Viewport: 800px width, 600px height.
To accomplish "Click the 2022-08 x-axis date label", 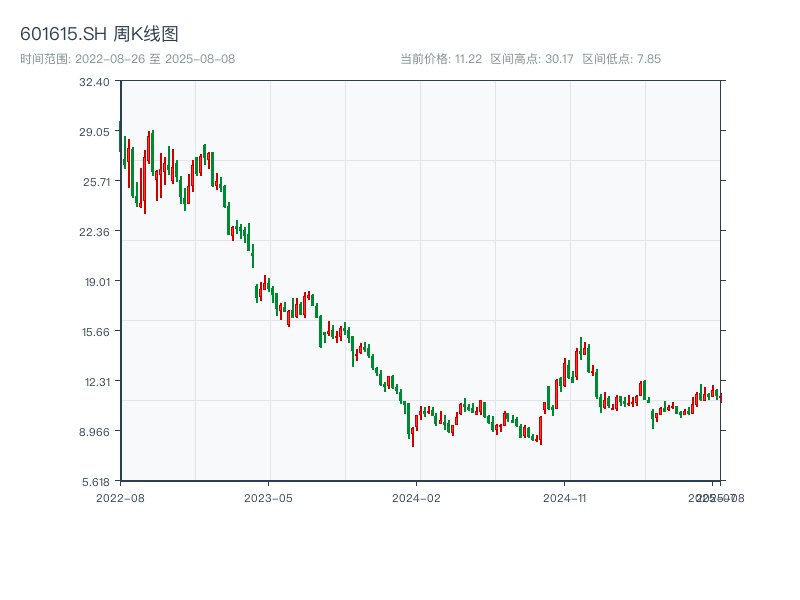I will point(120,497).
